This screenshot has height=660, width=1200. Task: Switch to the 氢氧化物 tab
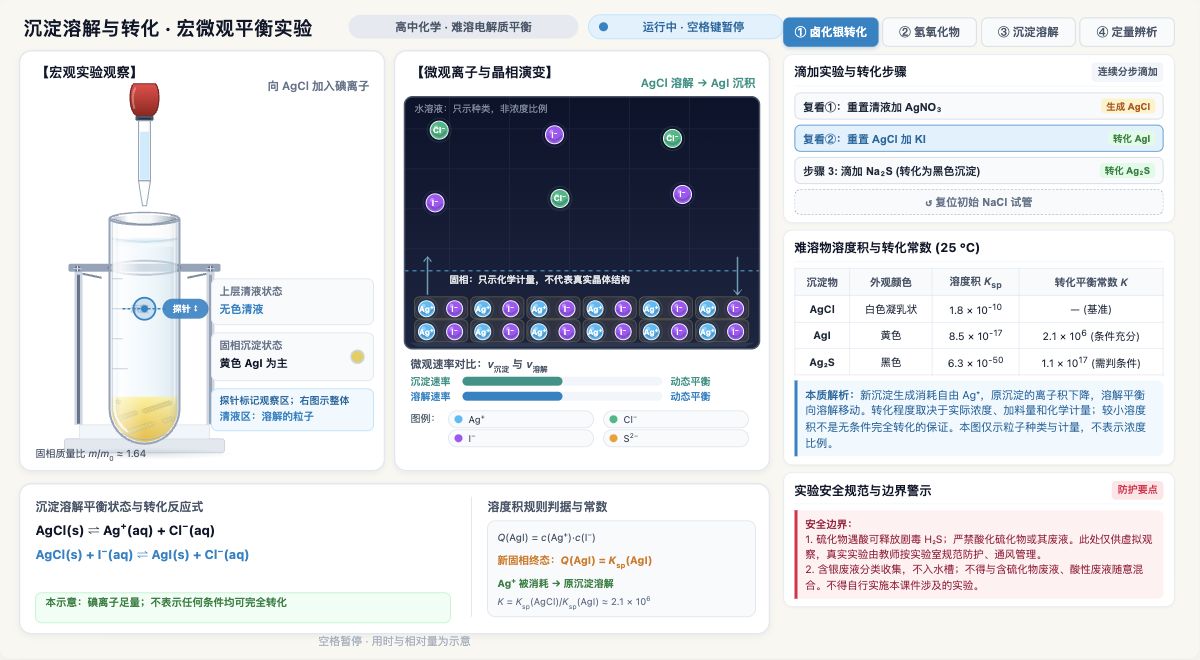929,32
